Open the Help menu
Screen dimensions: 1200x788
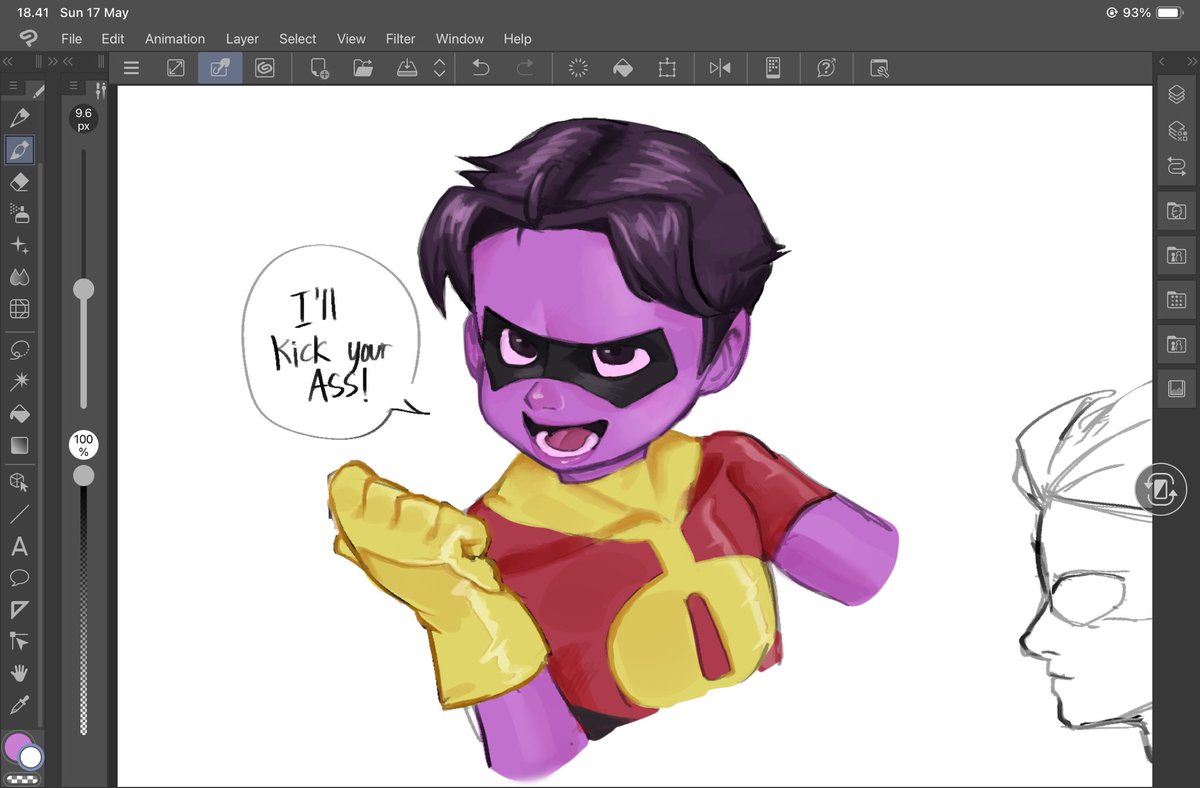(517, 39)
